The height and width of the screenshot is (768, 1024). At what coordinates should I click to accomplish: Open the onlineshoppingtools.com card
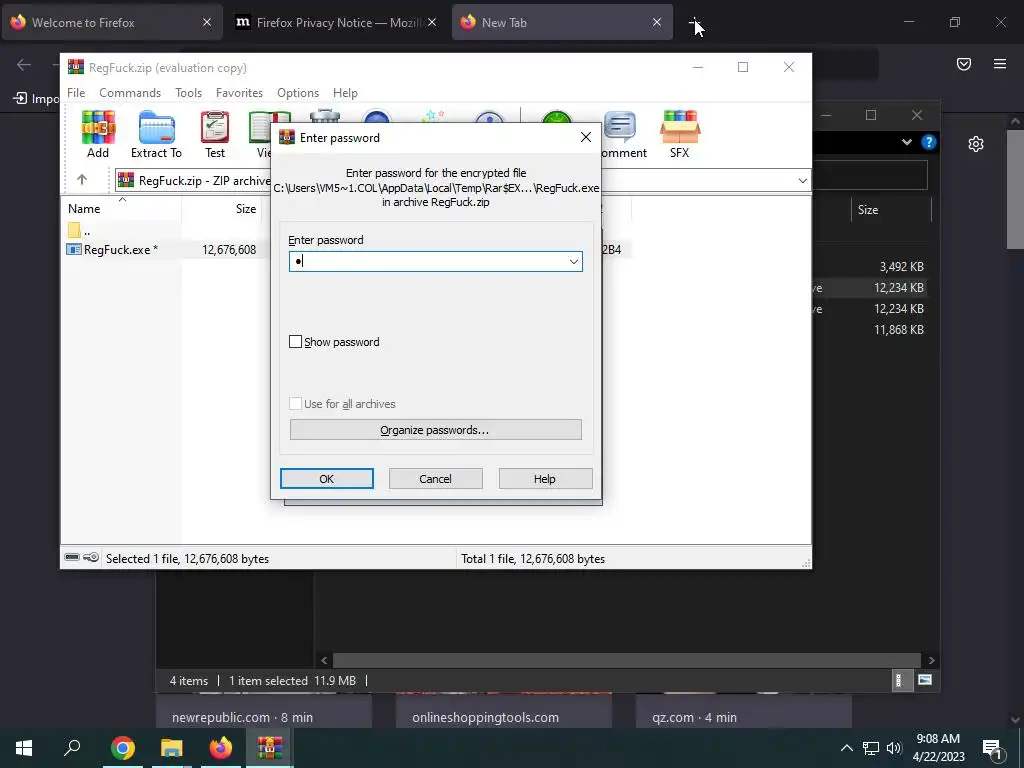(x=504, y=711)
